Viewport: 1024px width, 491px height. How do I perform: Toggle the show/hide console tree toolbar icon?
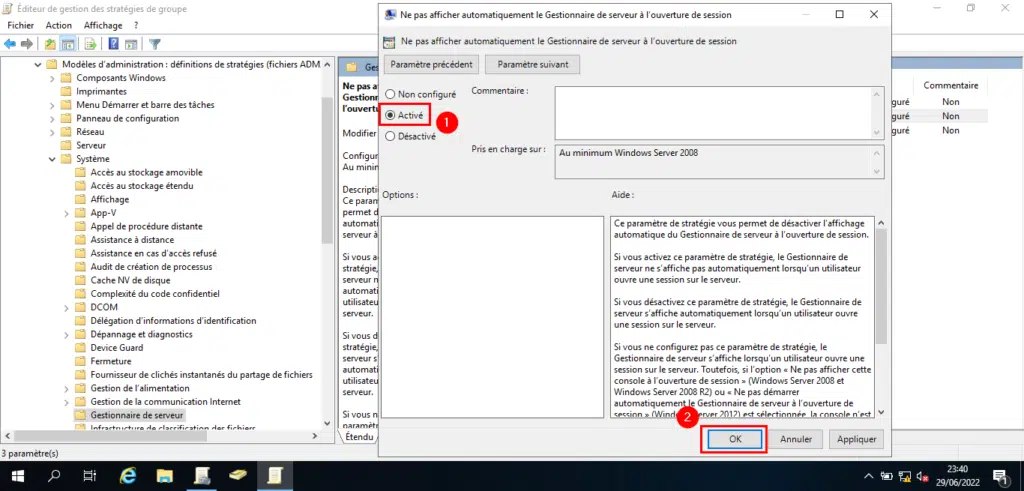click(x=67, y=44)
